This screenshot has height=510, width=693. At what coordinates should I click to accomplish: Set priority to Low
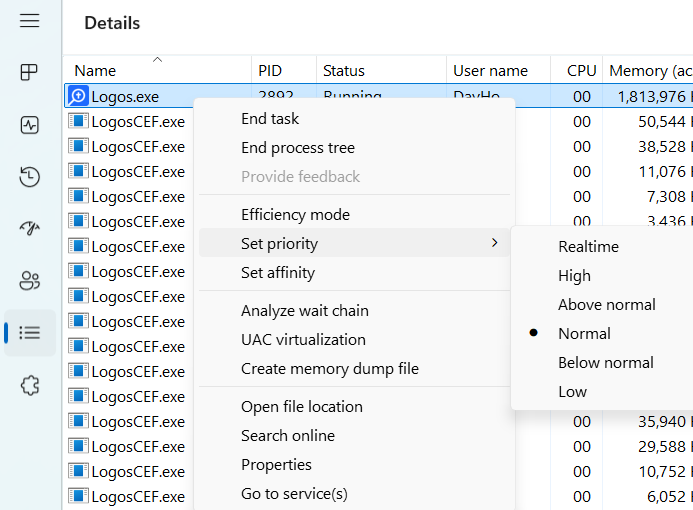click(572, 392)
